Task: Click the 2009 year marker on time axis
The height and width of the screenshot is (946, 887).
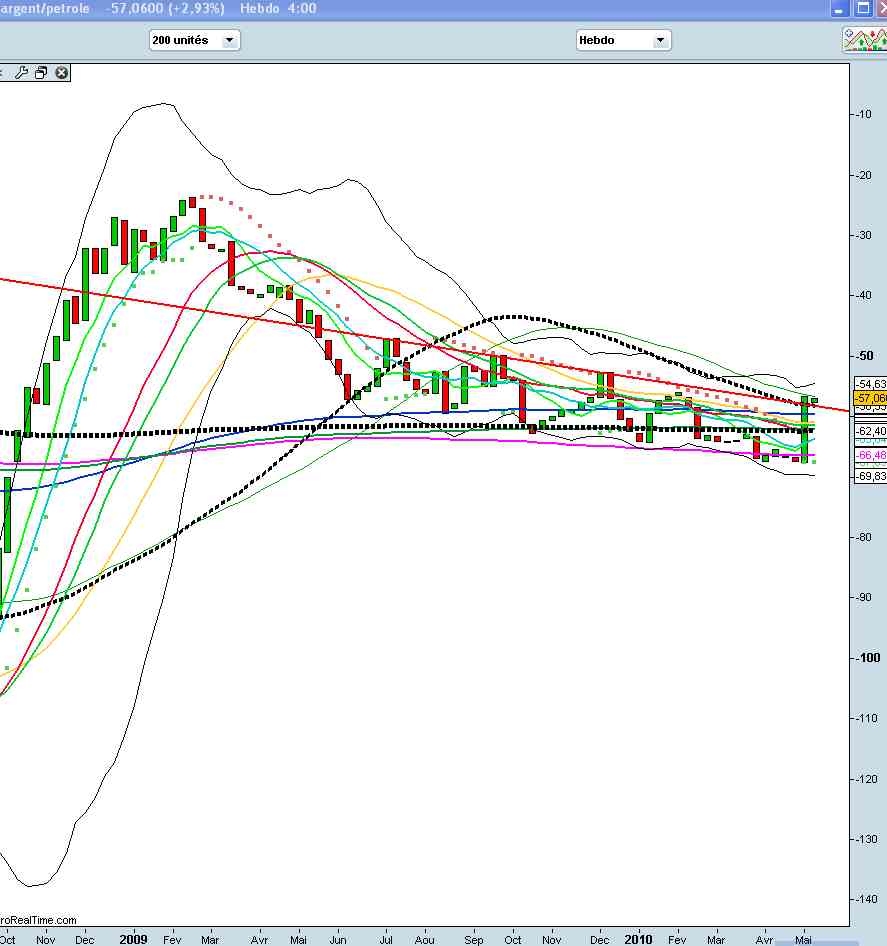Action: [x=133, y=940]
